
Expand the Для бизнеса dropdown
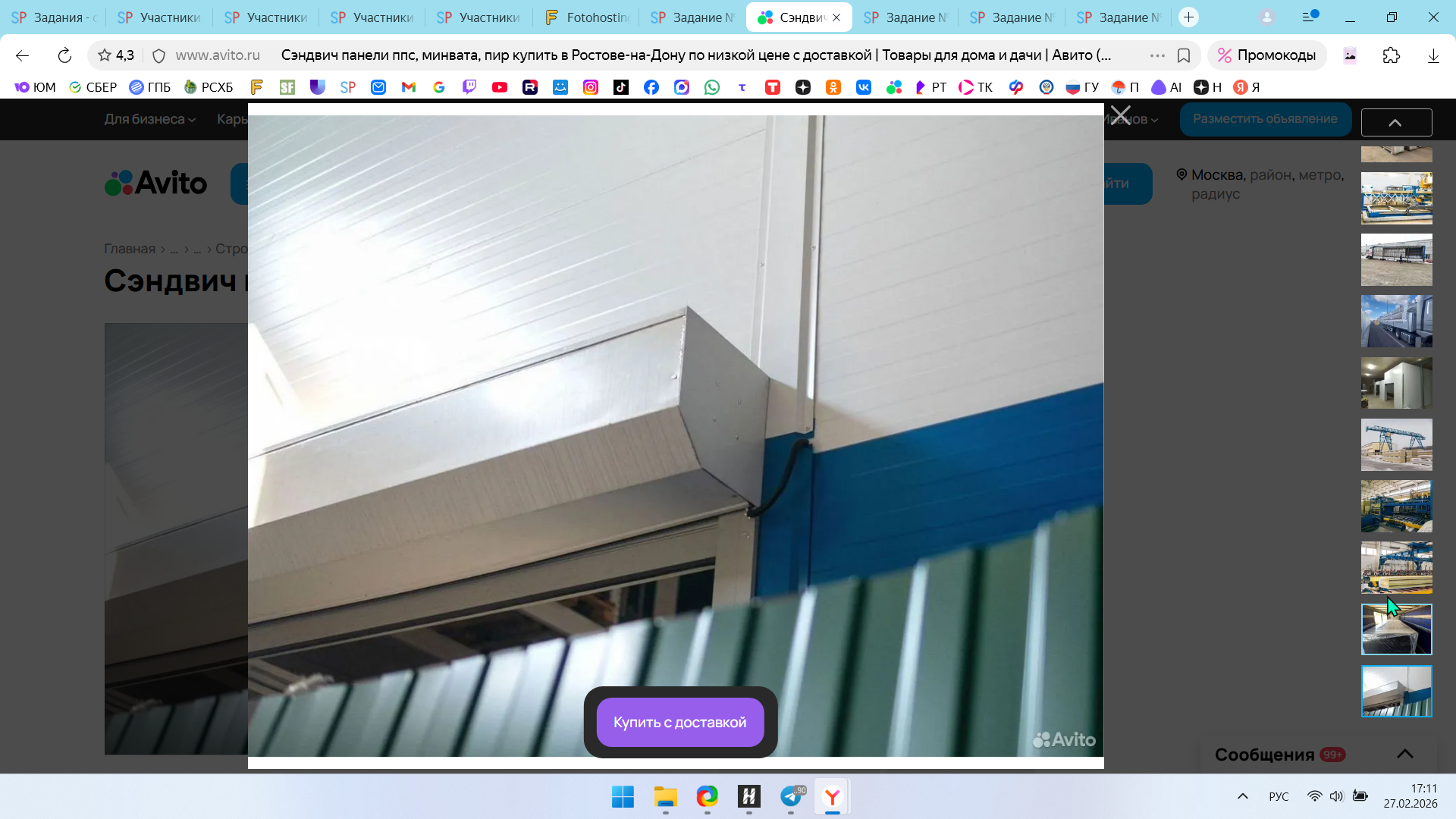[149, 119]
